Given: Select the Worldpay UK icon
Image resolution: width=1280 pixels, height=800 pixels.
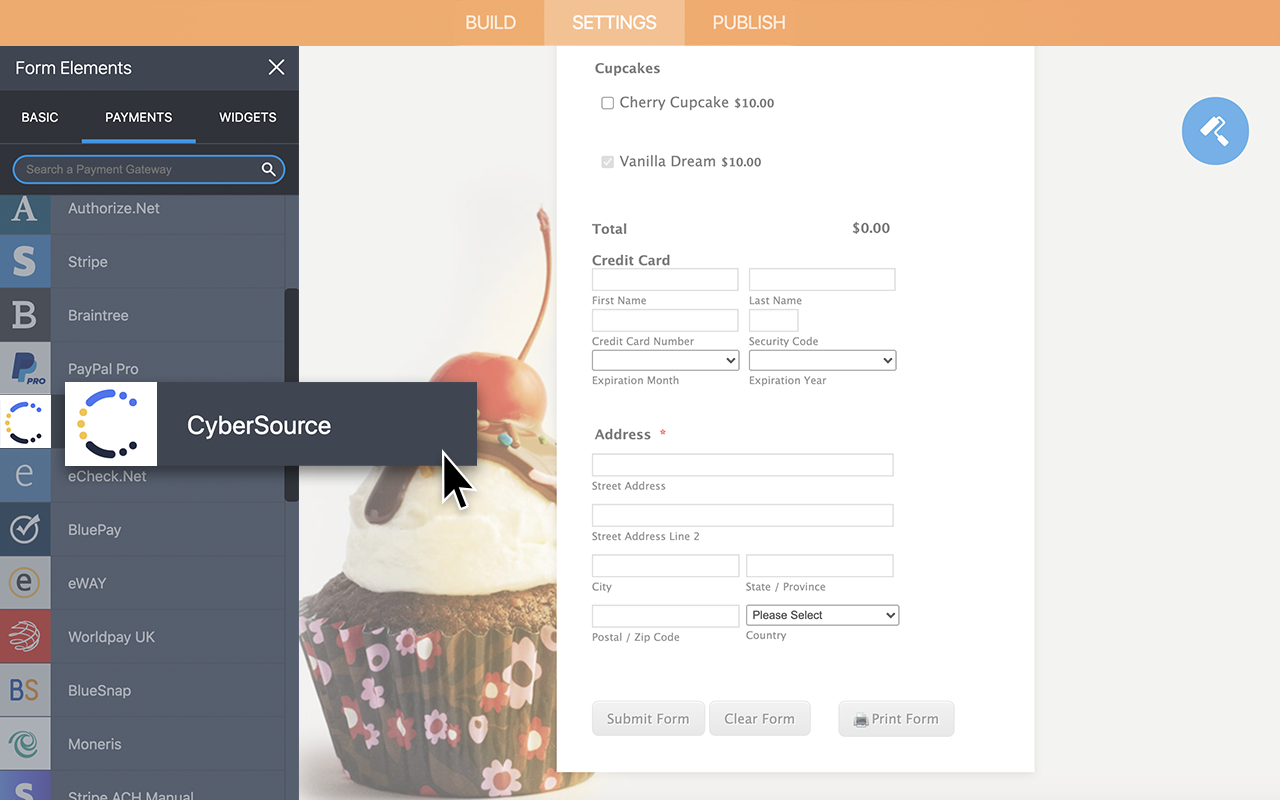Looking at the screenshot, I should (25, 636).
